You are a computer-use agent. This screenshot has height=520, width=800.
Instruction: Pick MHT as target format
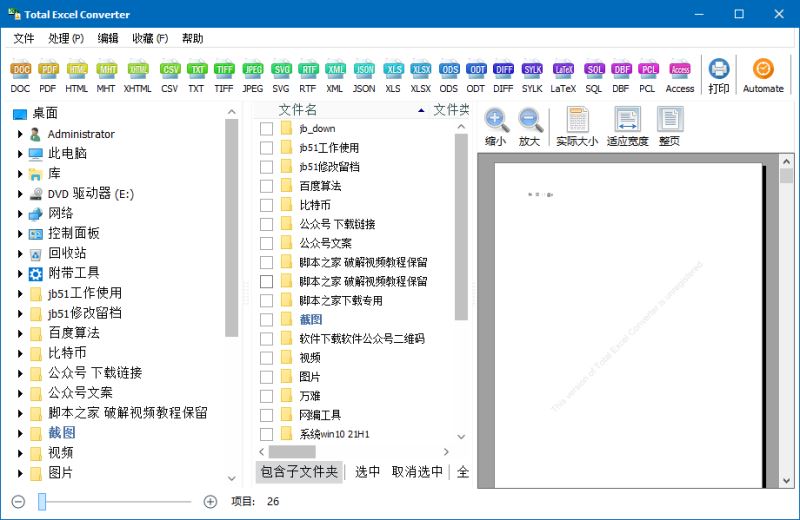(x=106, y=77)
